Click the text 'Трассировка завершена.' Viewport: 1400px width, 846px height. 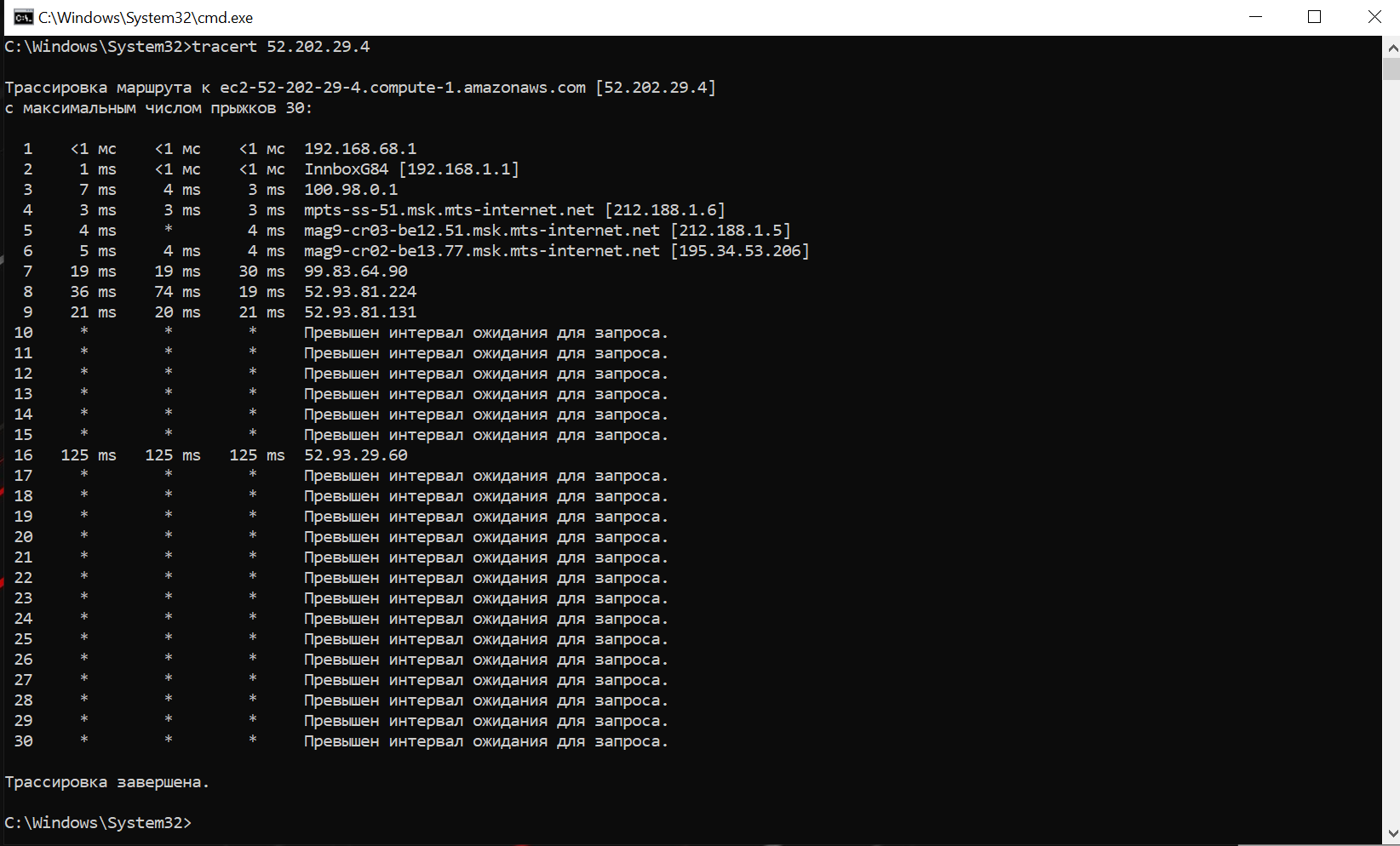pyautogui.click(x=106, y=782)
